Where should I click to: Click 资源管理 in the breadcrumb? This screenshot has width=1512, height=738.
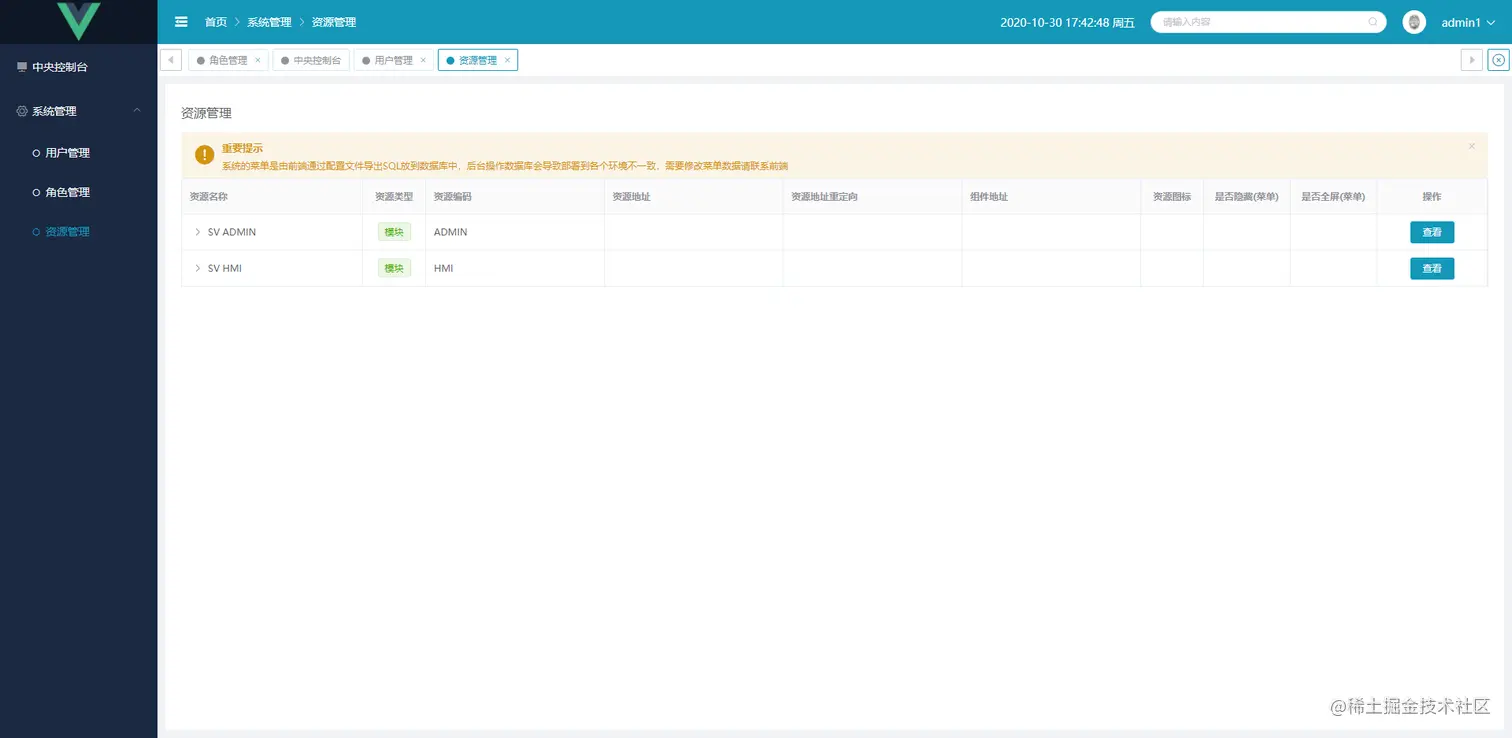point(333,22)
